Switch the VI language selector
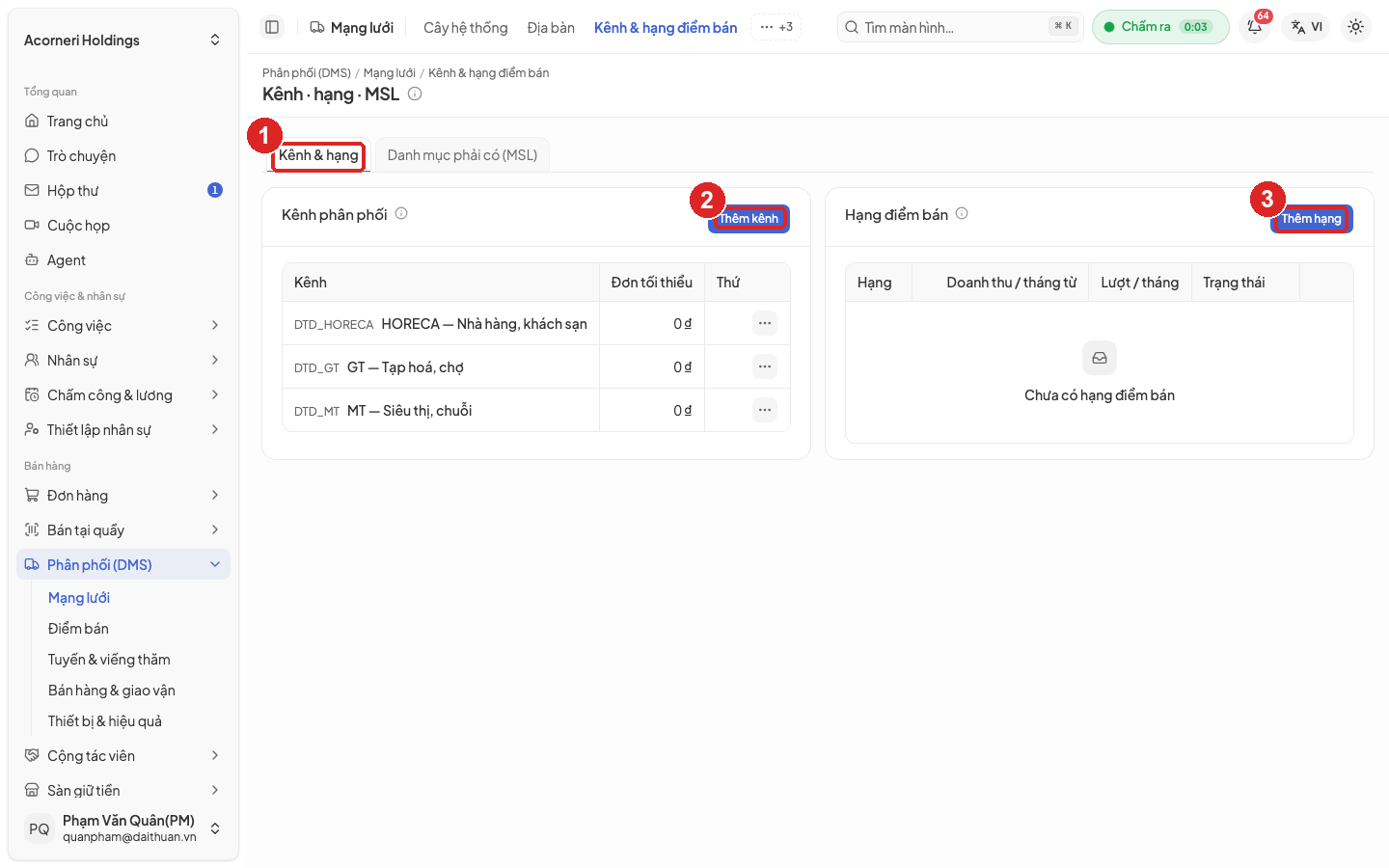Viewport: 1389px width, 868px height. pos(1306,27)
